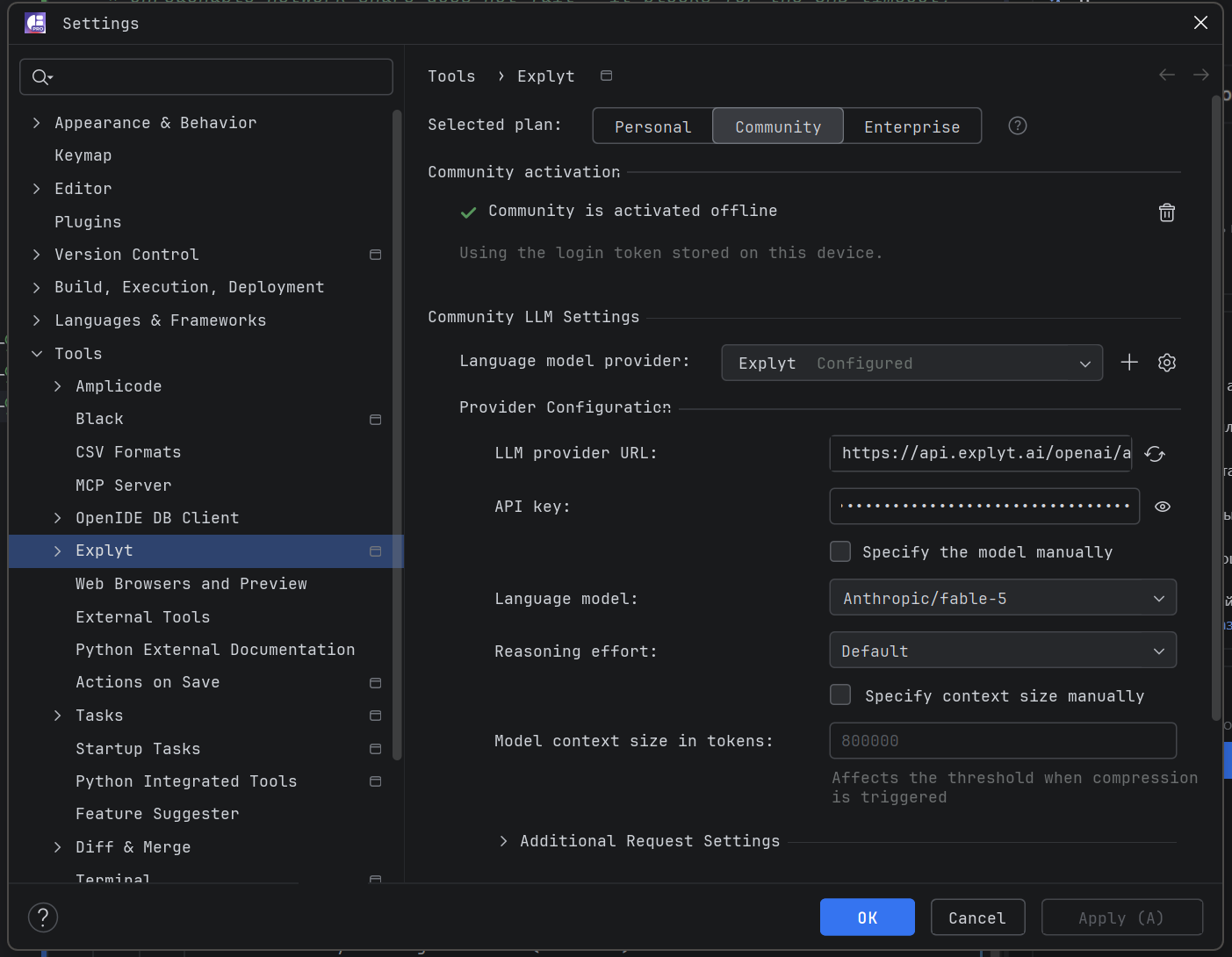Click the bottom-left help question mark button

coord(43,917)
